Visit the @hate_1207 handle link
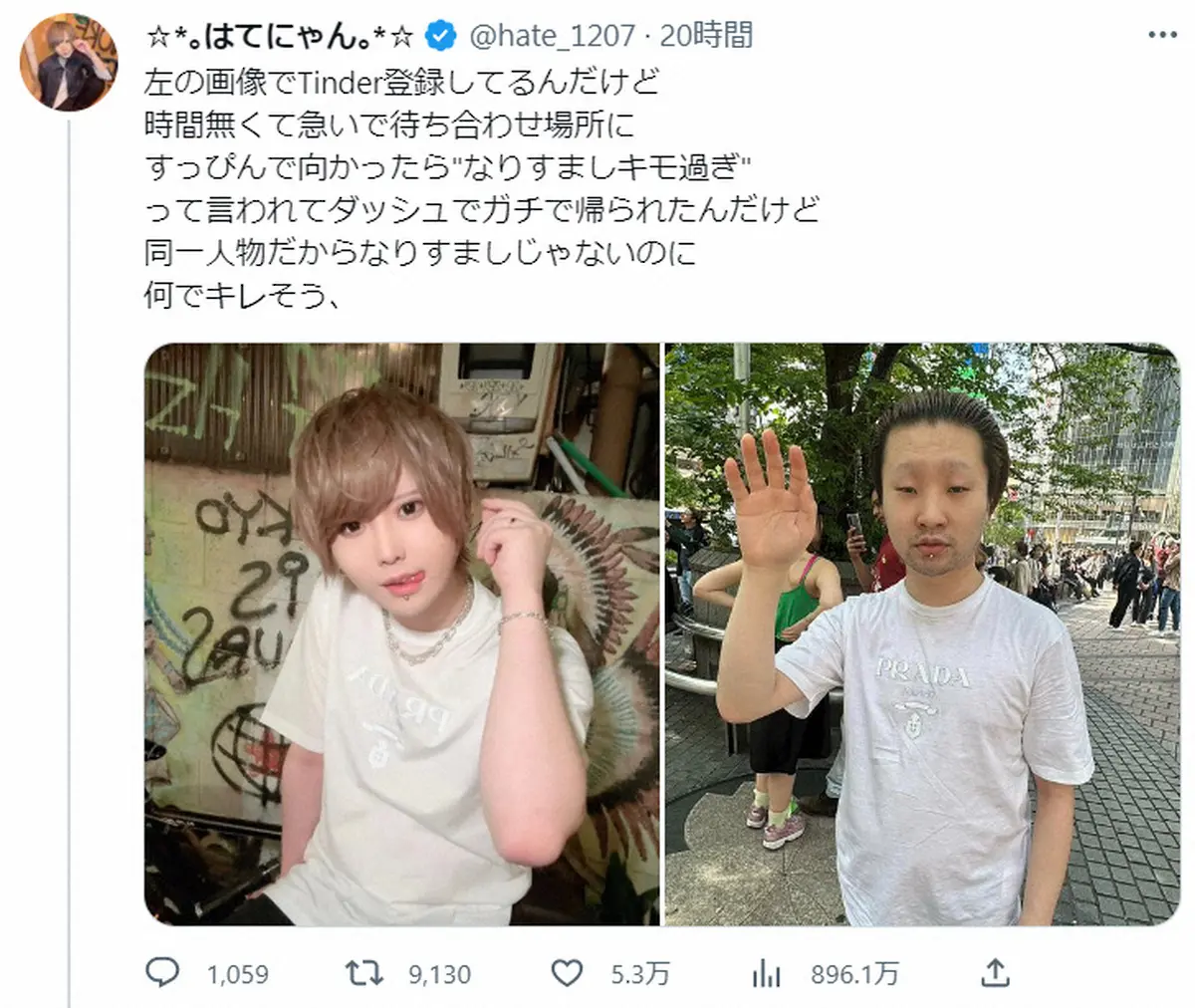Viewport: 1195px width, 1008px height. 551,36
